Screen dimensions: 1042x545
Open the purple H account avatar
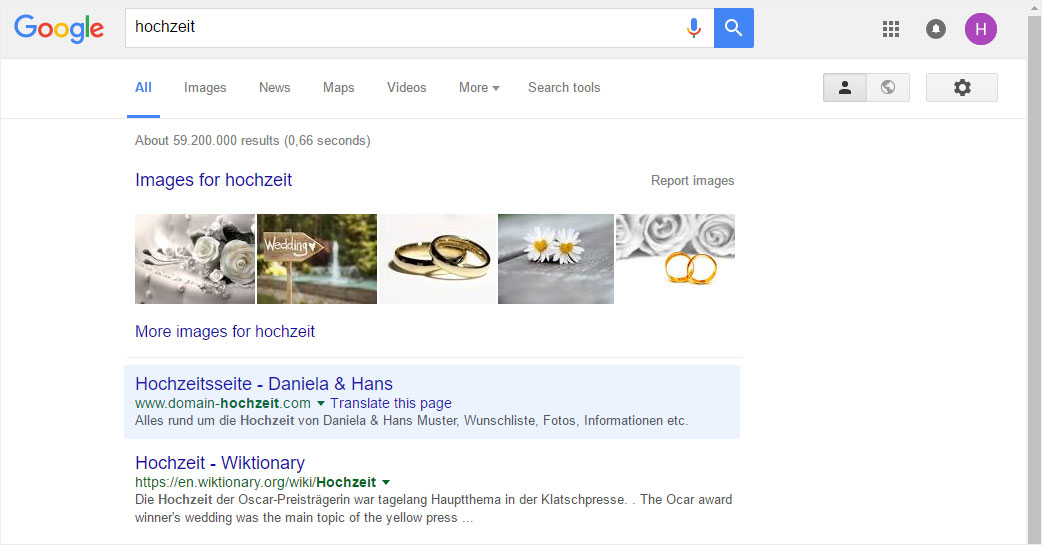[x=981, y=29]
